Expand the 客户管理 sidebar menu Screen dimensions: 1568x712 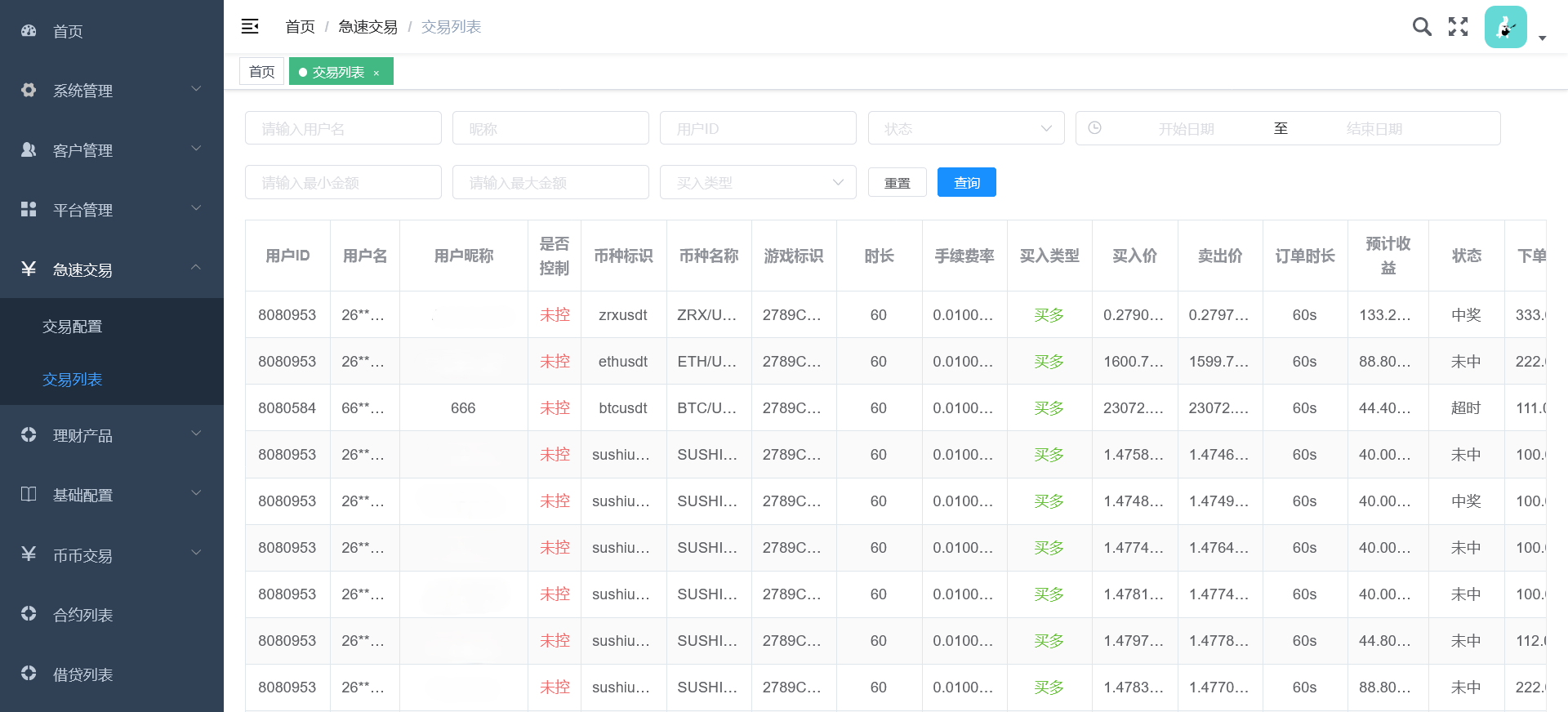click(111, 150)
